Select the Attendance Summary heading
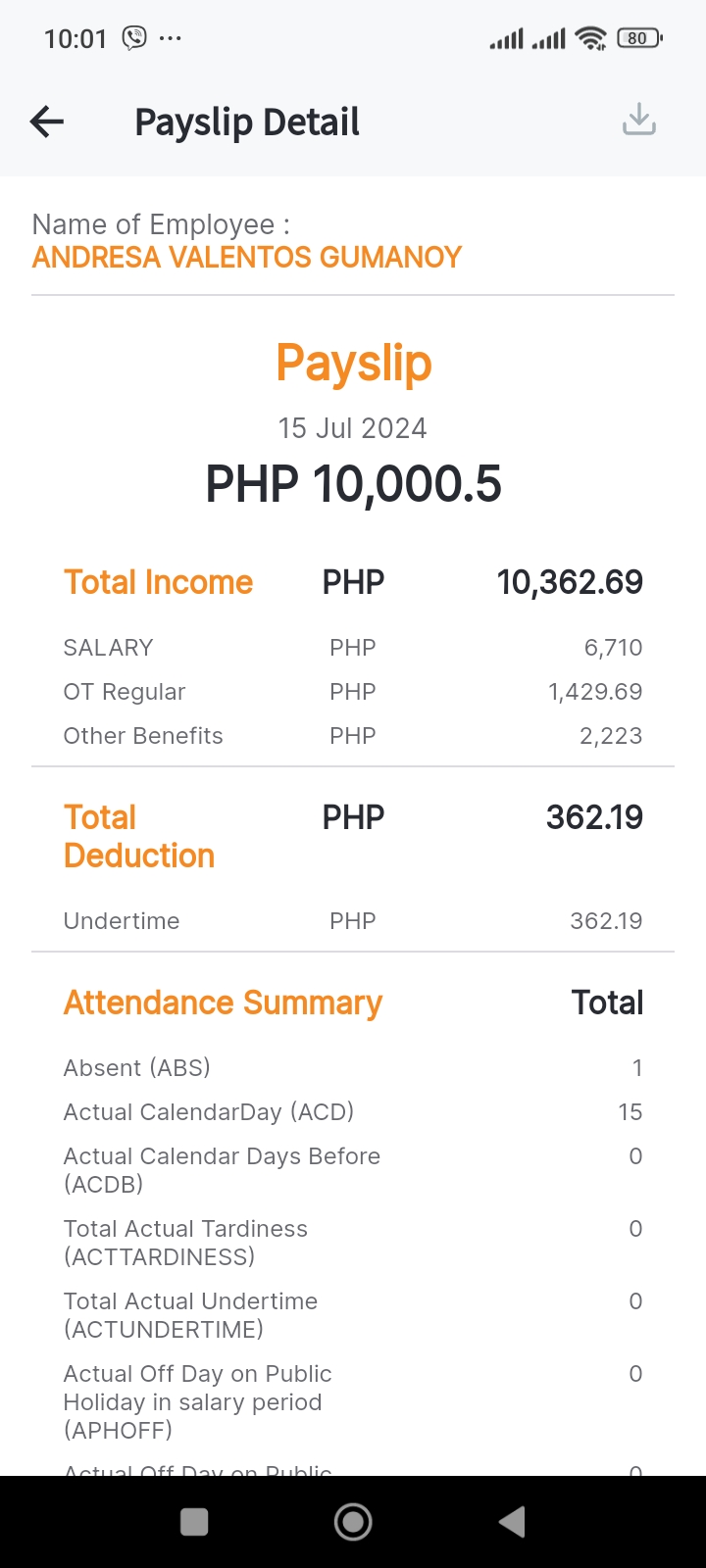 pyautogui.click(x=223, y=1003)
